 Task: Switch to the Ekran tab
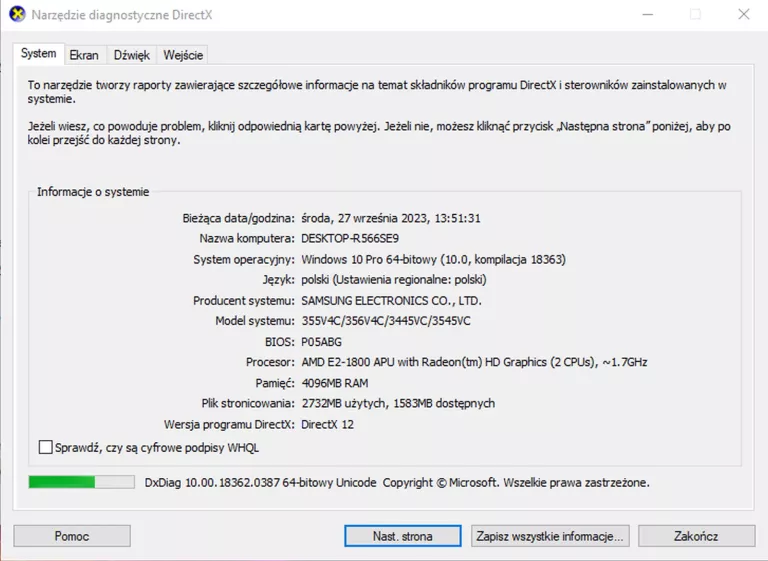pos(84,55)
